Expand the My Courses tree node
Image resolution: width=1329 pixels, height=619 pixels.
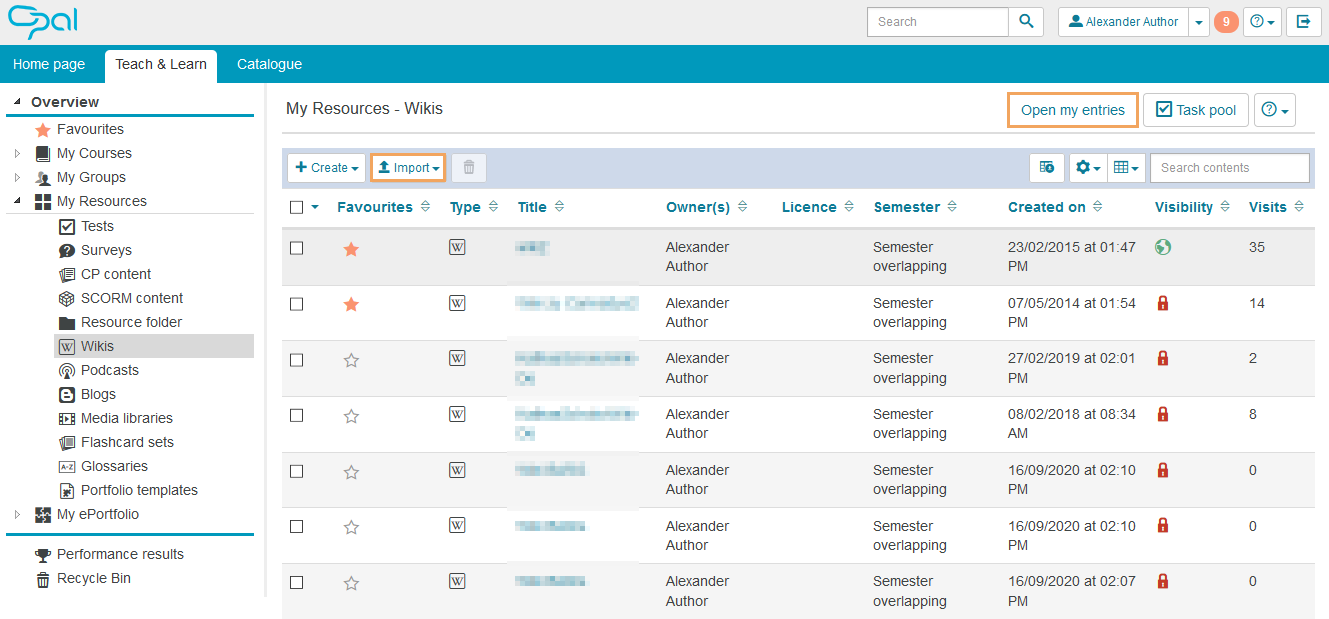point(17,153)
